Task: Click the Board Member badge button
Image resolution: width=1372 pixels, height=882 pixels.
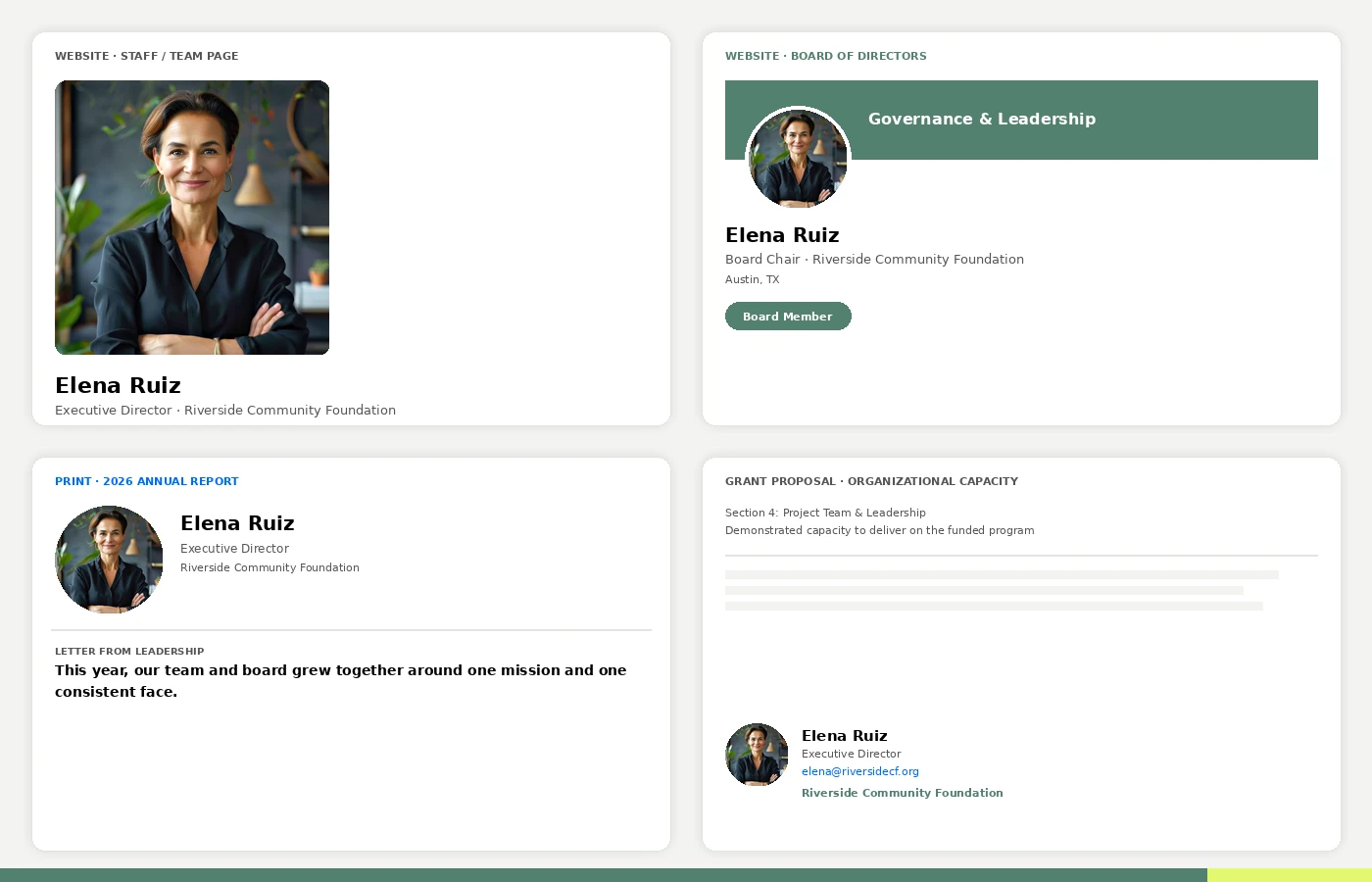Action: (x=788, y=317)
